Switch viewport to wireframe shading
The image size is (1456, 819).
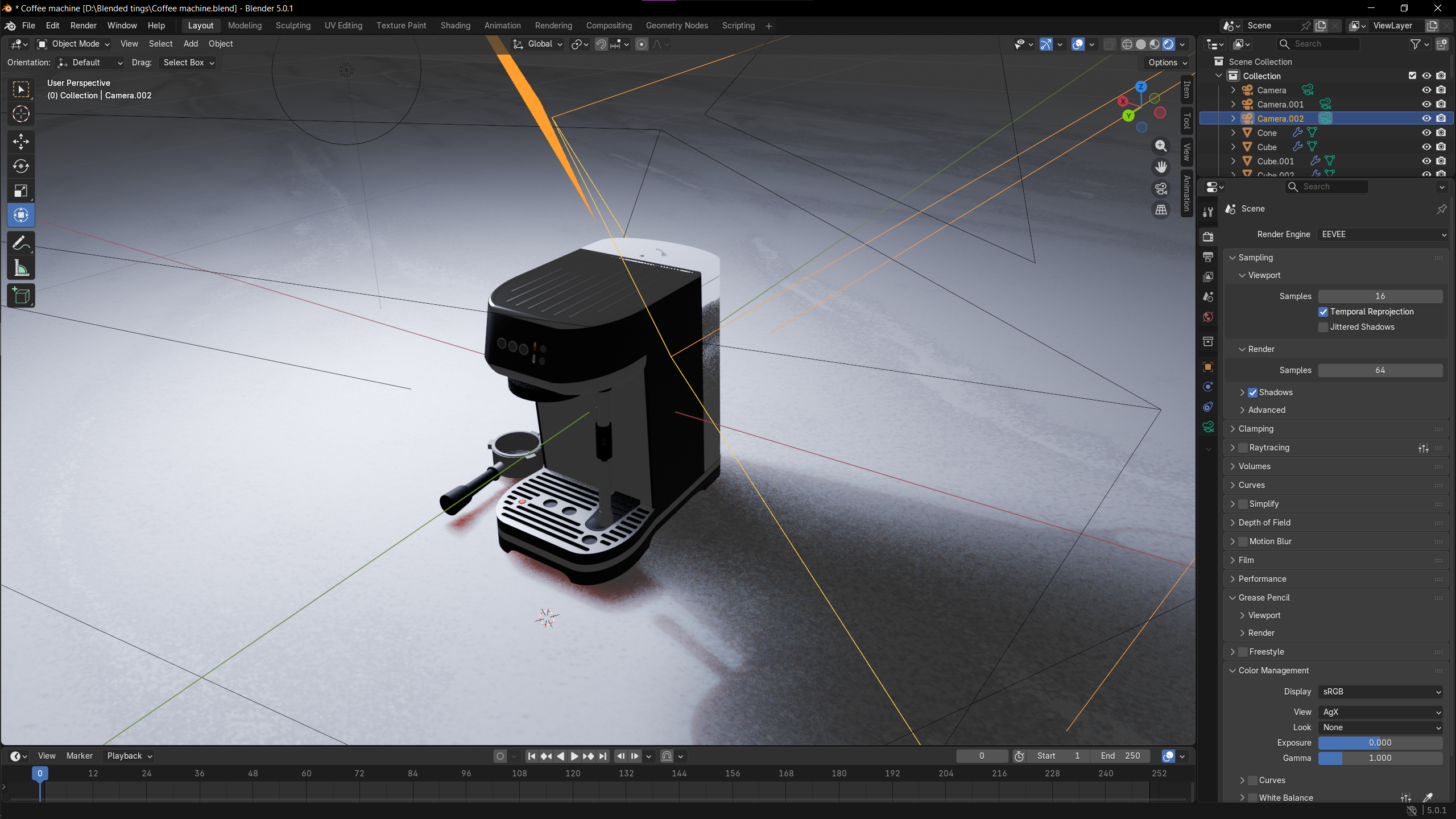click(x=1127, y=44)
